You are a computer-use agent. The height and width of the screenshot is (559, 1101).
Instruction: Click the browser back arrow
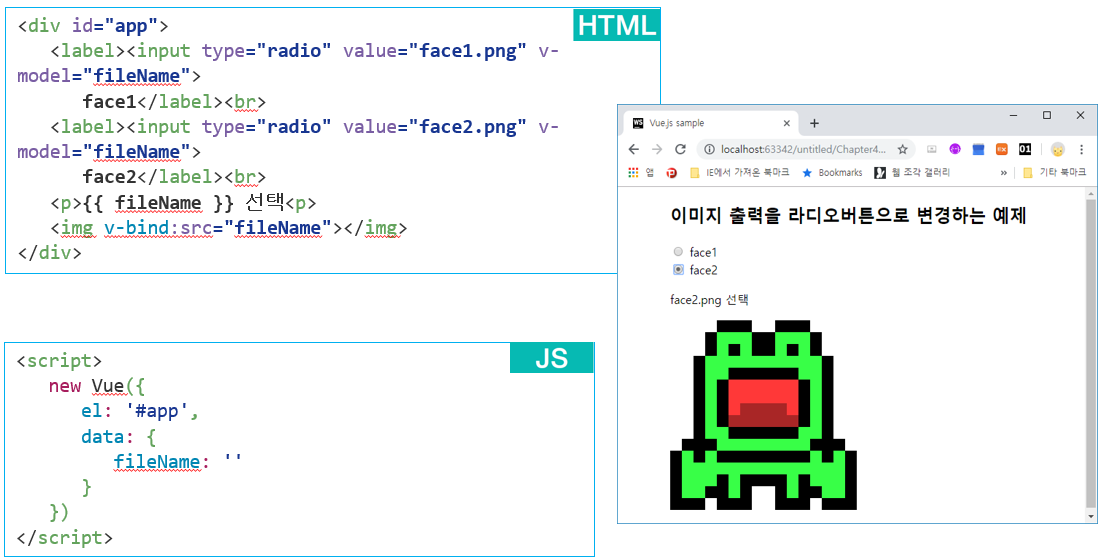click(633, 149)
